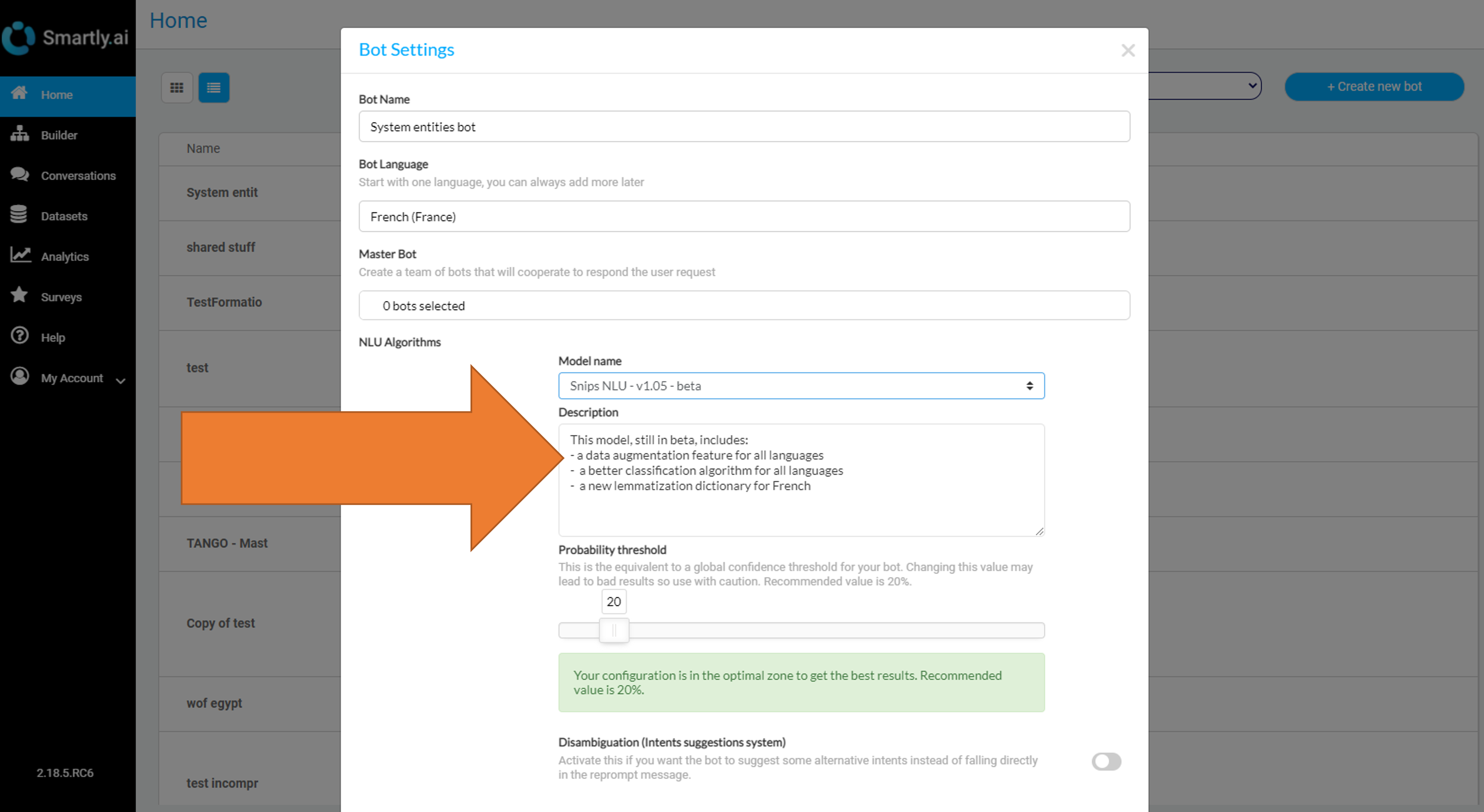Open the Builder hierarchy icon
Image resolution: width=1484 pixels, height=812 pixels.
[19, 134]
